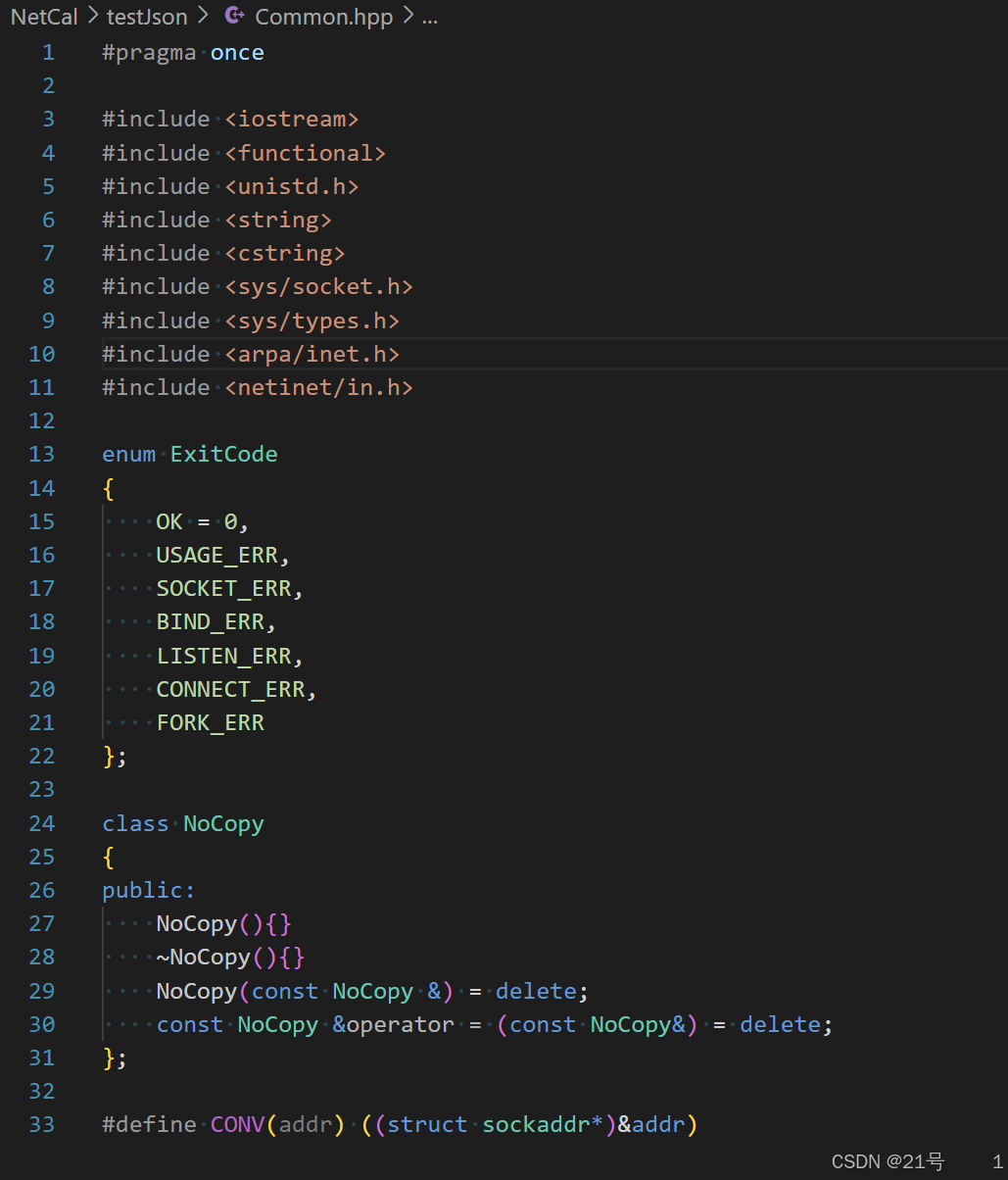1008x1180 pixels.
Task: Click the 'enum' keyword on line 13
Action: (129, 455)
